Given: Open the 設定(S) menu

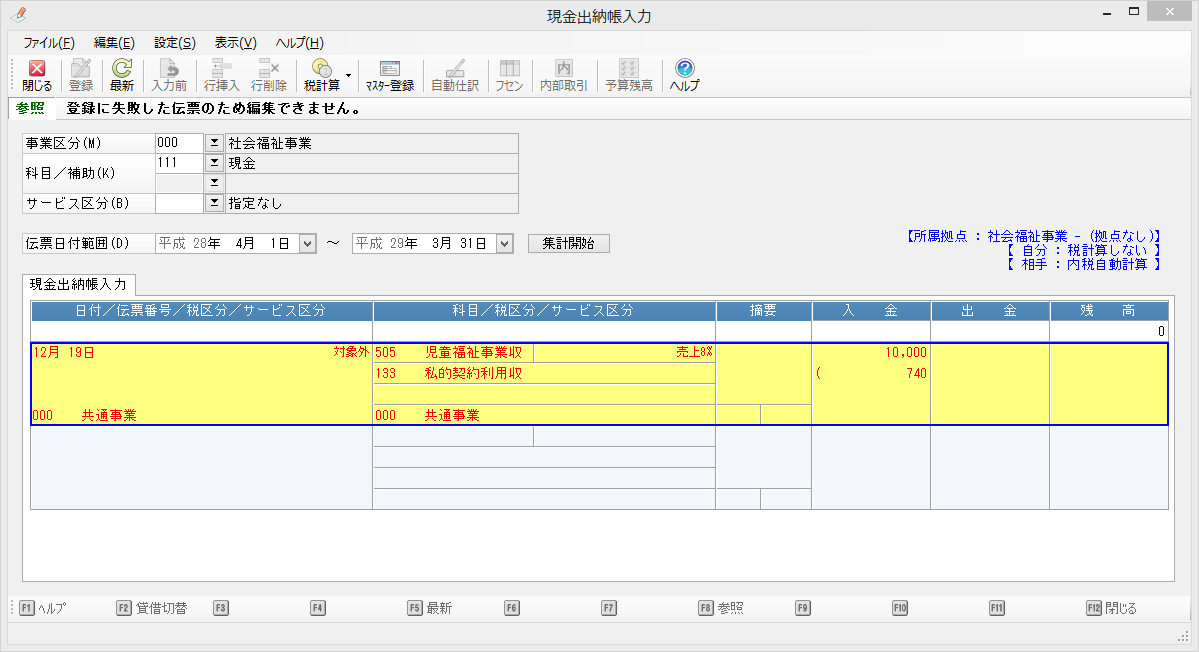Looking at the screenshot, I should [174, 43].
